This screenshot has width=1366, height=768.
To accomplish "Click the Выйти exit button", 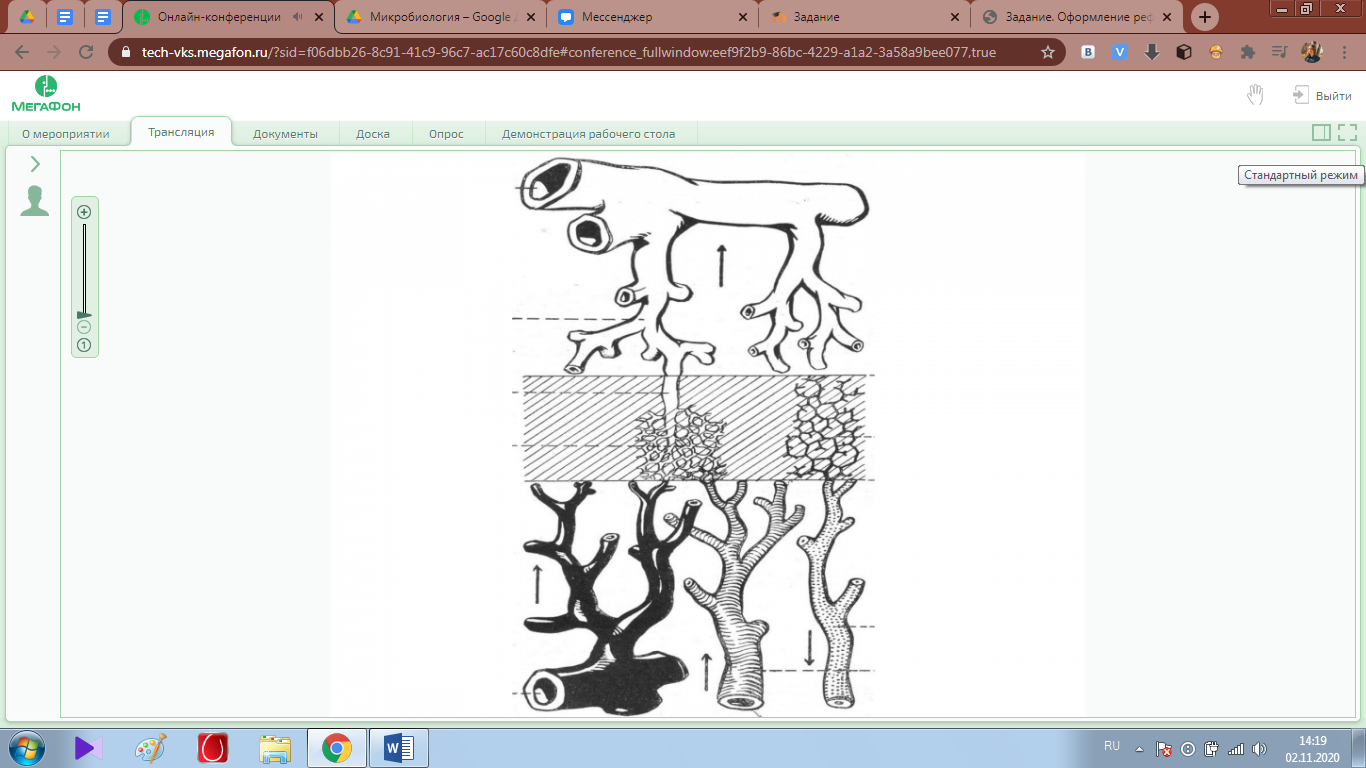I will click(x=1322, y=95).
